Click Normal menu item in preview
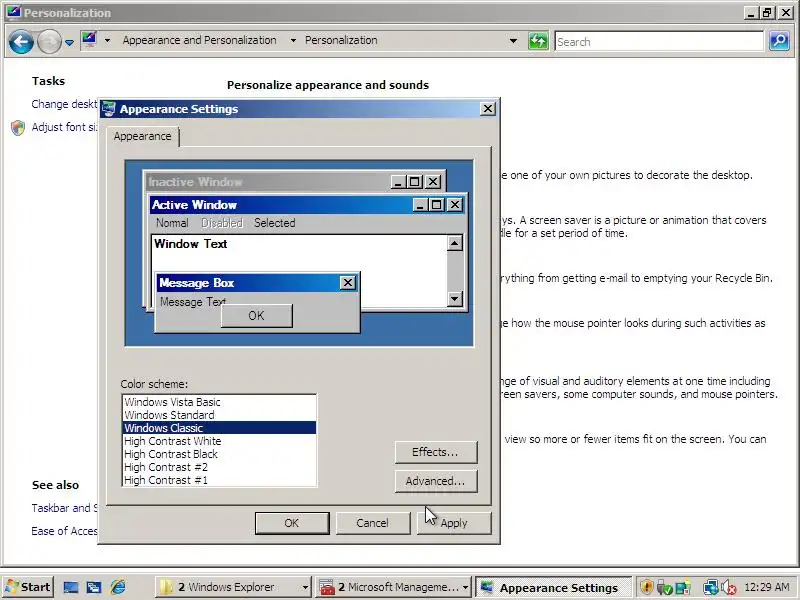The width and height of the screenshot is (800, 600). coord(172,223)
